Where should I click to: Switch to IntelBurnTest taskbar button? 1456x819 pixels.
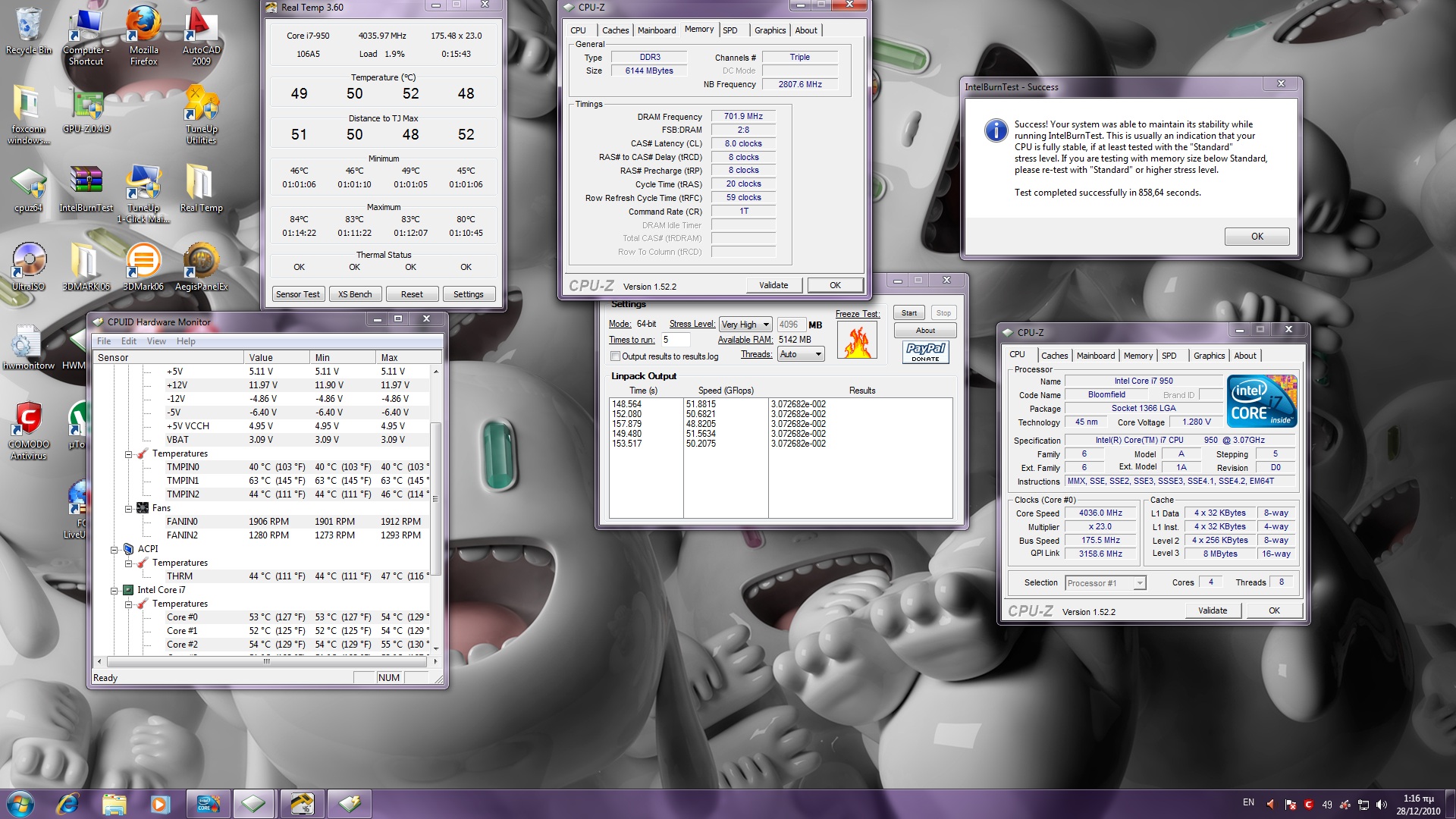coord(207,803)
